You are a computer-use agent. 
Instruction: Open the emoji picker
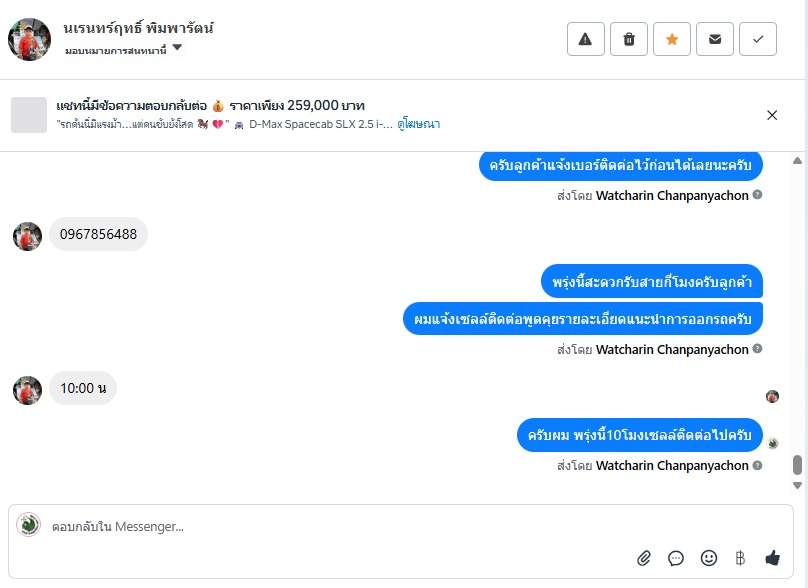coord(709,558)
